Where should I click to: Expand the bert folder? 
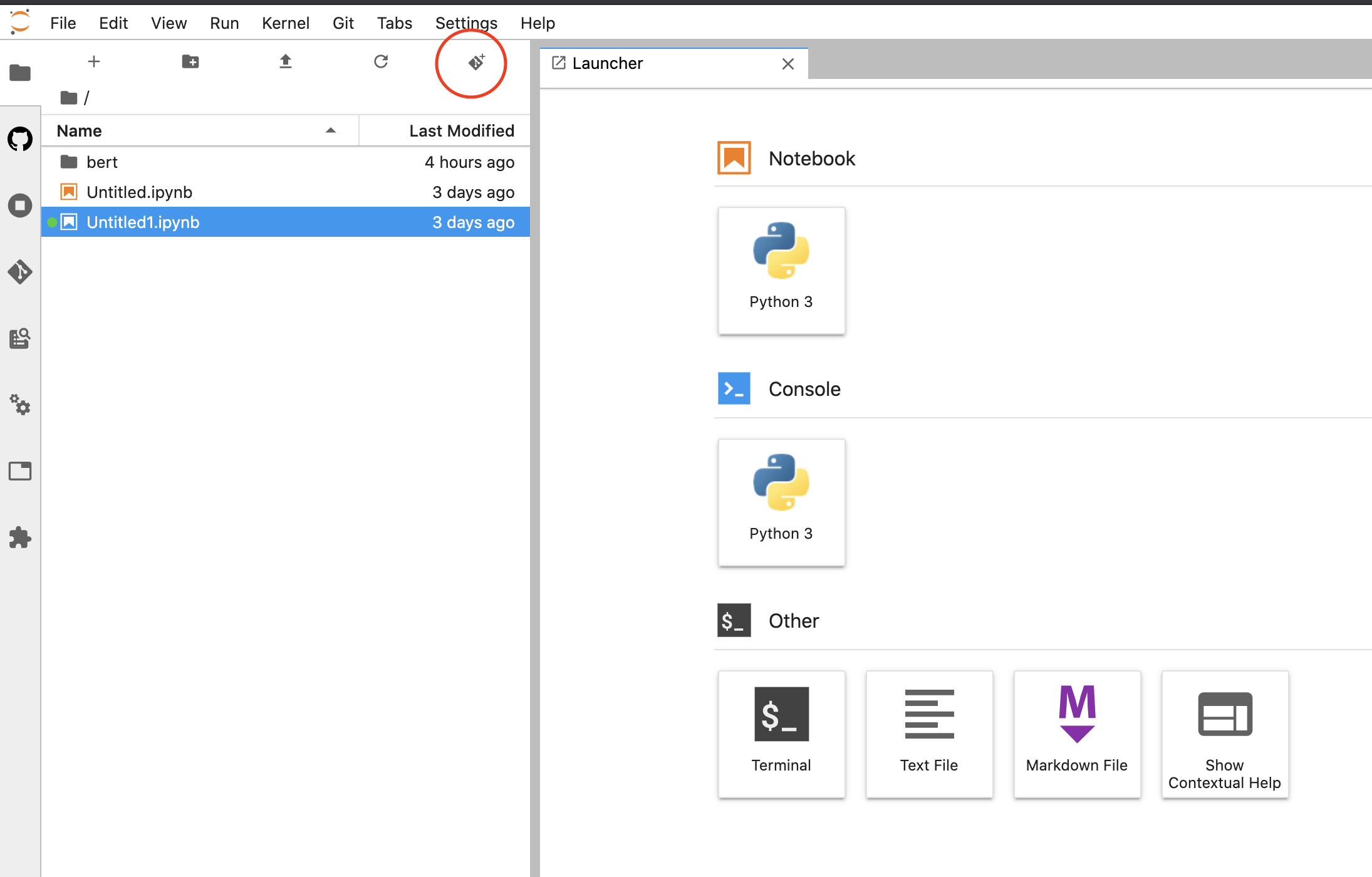tap(102, 162)
